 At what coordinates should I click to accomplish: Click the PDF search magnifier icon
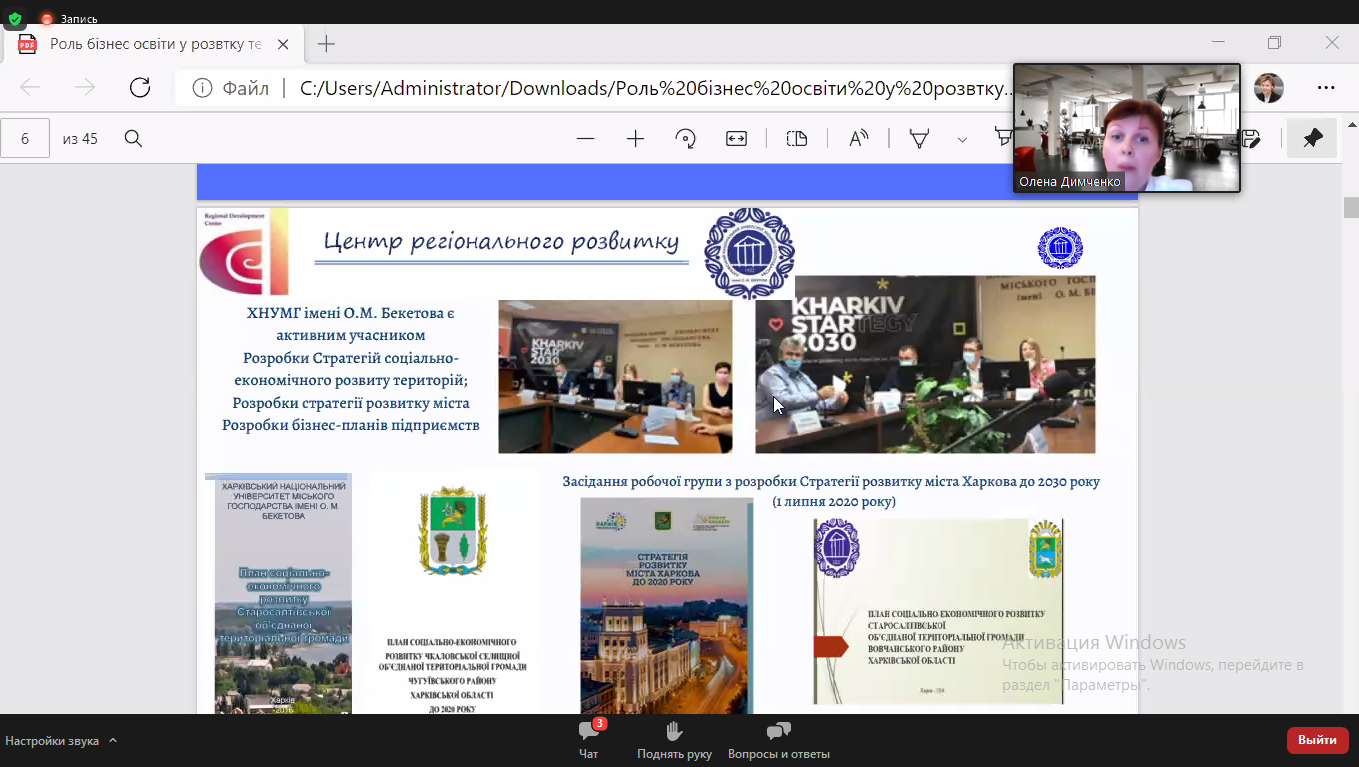click(x=133, y=139)
